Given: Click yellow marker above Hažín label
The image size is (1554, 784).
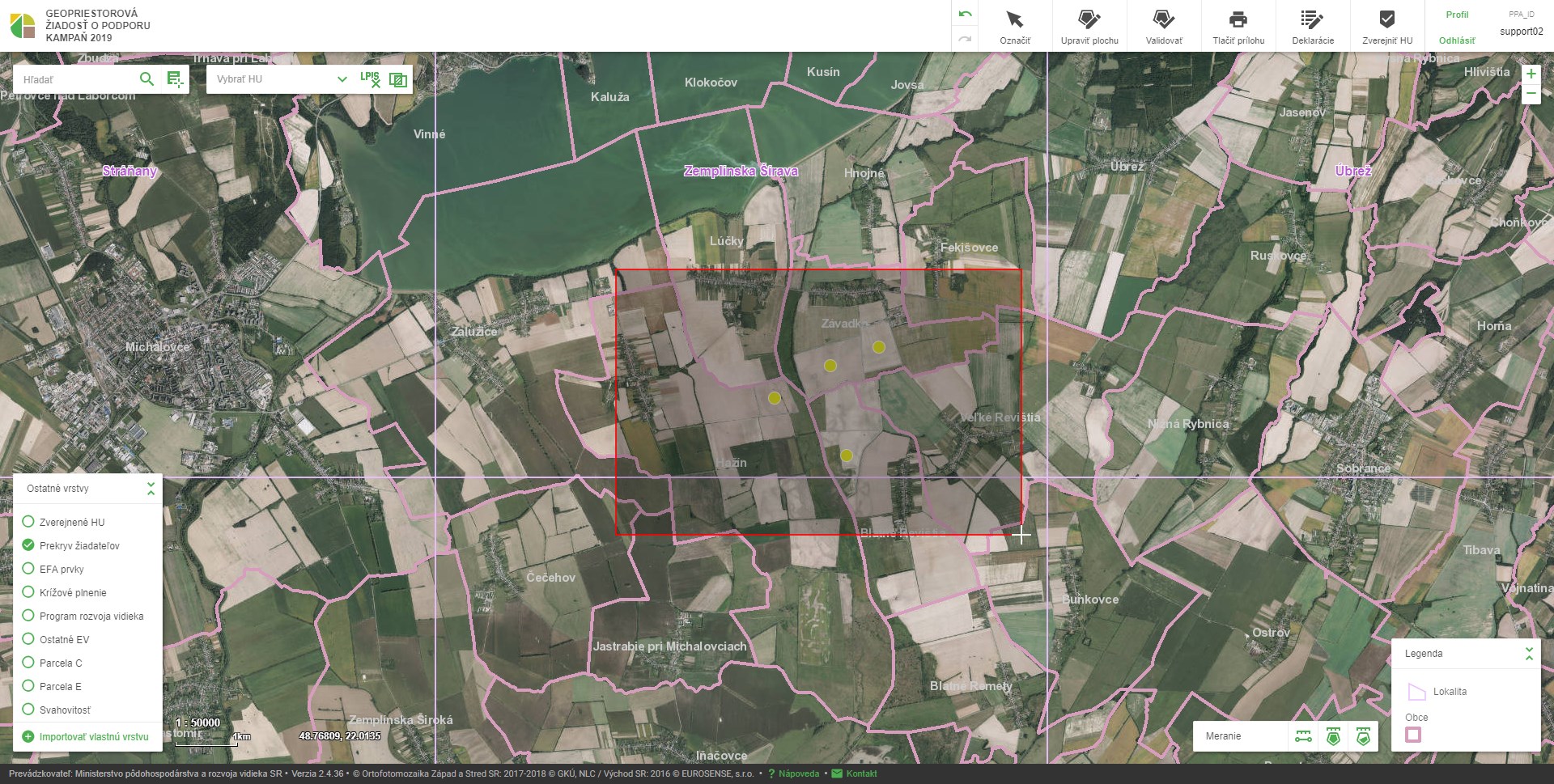Looking at the screenshot, I should click(775, 398).
